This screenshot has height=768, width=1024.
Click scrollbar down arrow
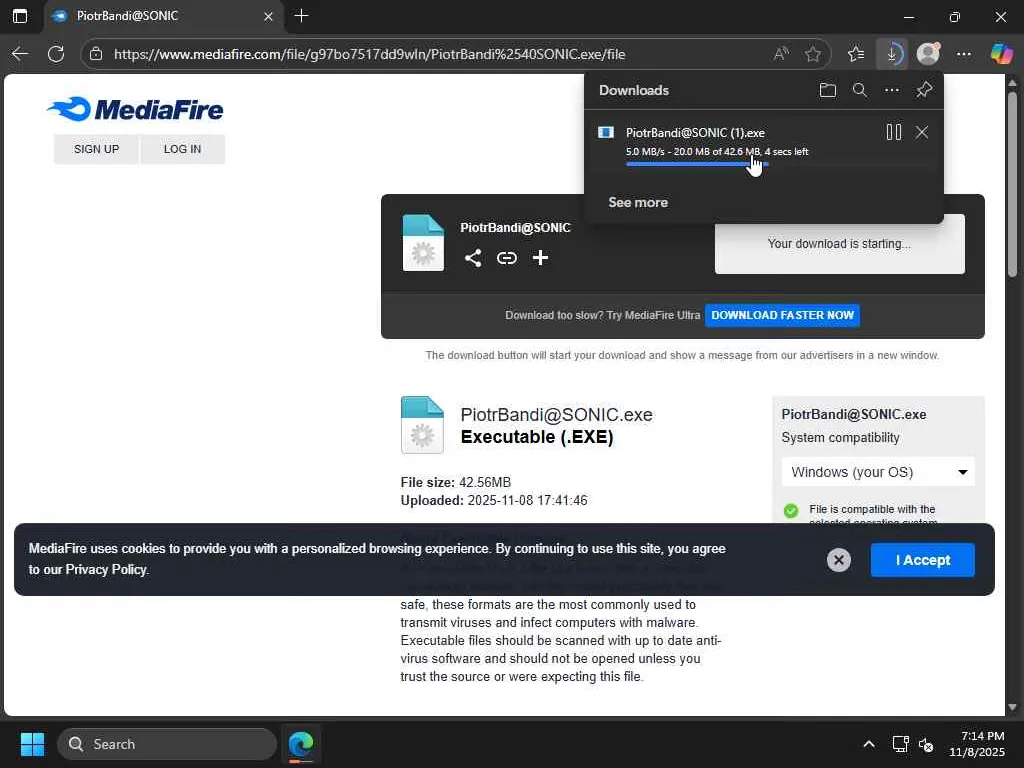tap(1012, 707)
